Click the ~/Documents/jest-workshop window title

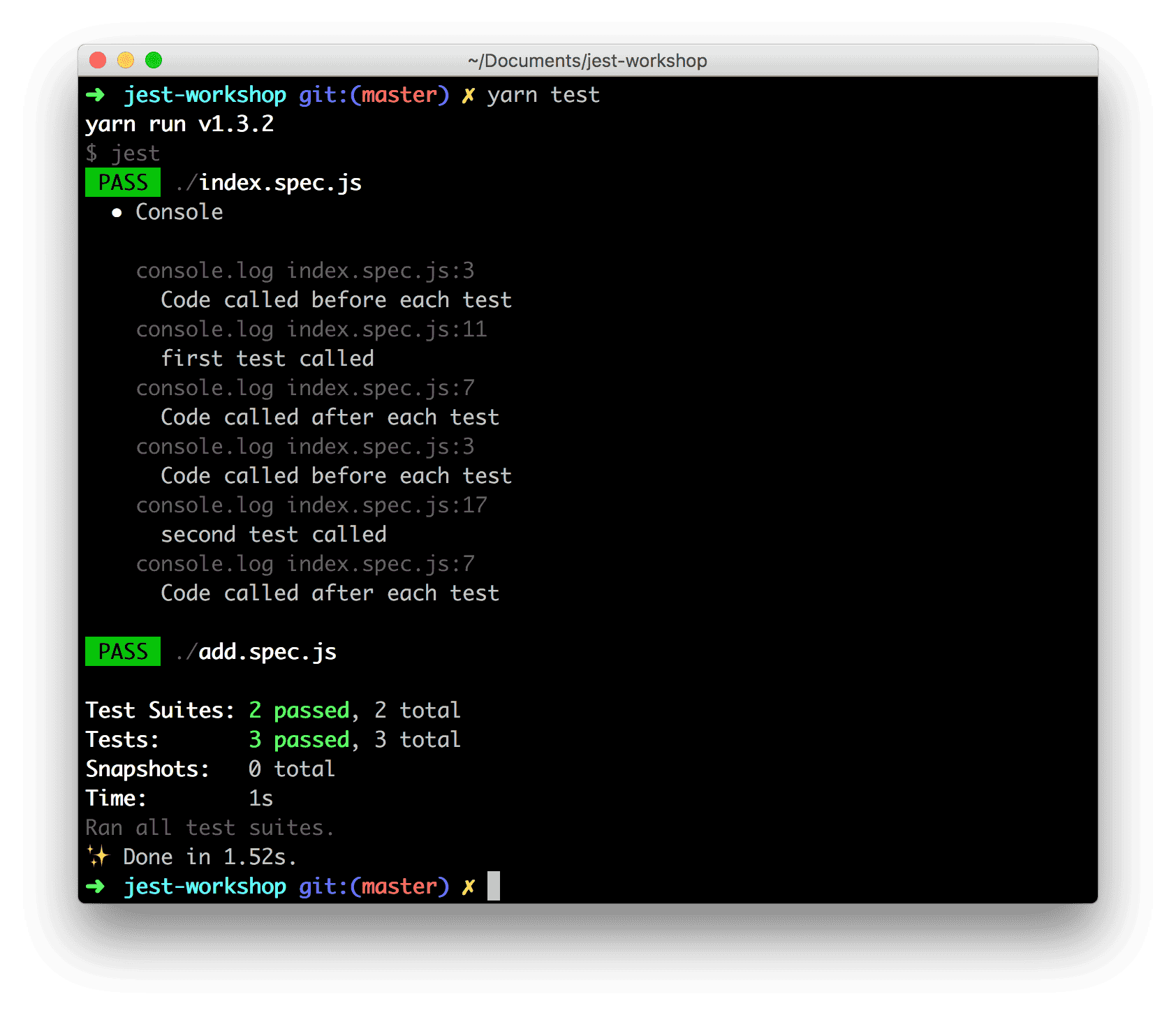(x=587, y=61)
